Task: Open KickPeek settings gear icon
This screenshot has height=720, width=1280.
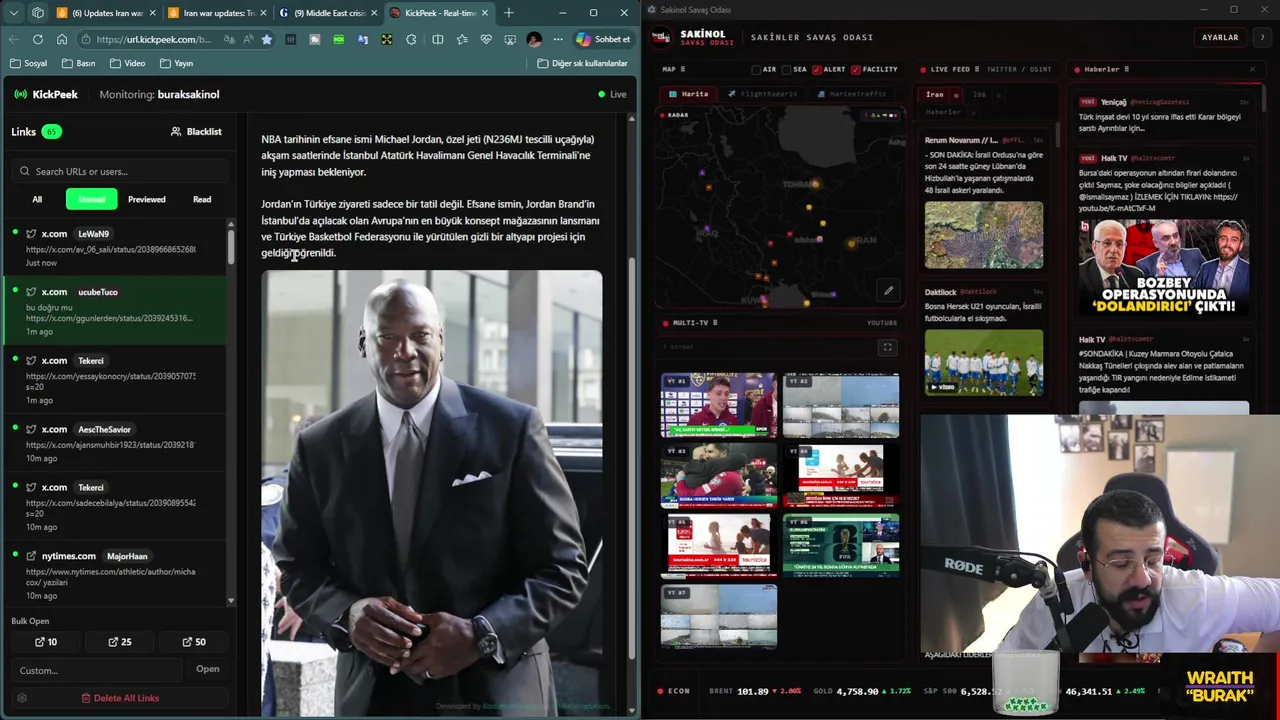Action: click(22, 698)
